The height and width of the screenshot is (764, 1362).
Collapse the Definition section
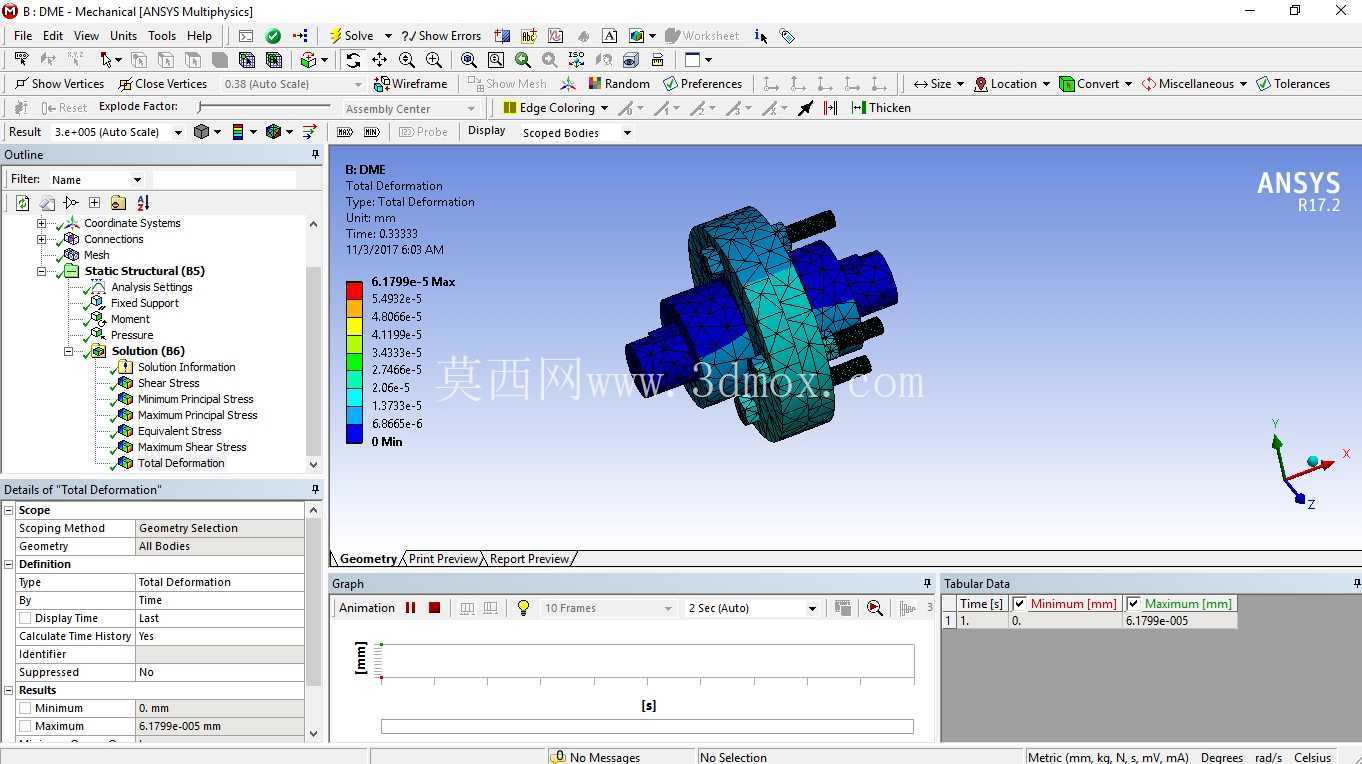9,564
